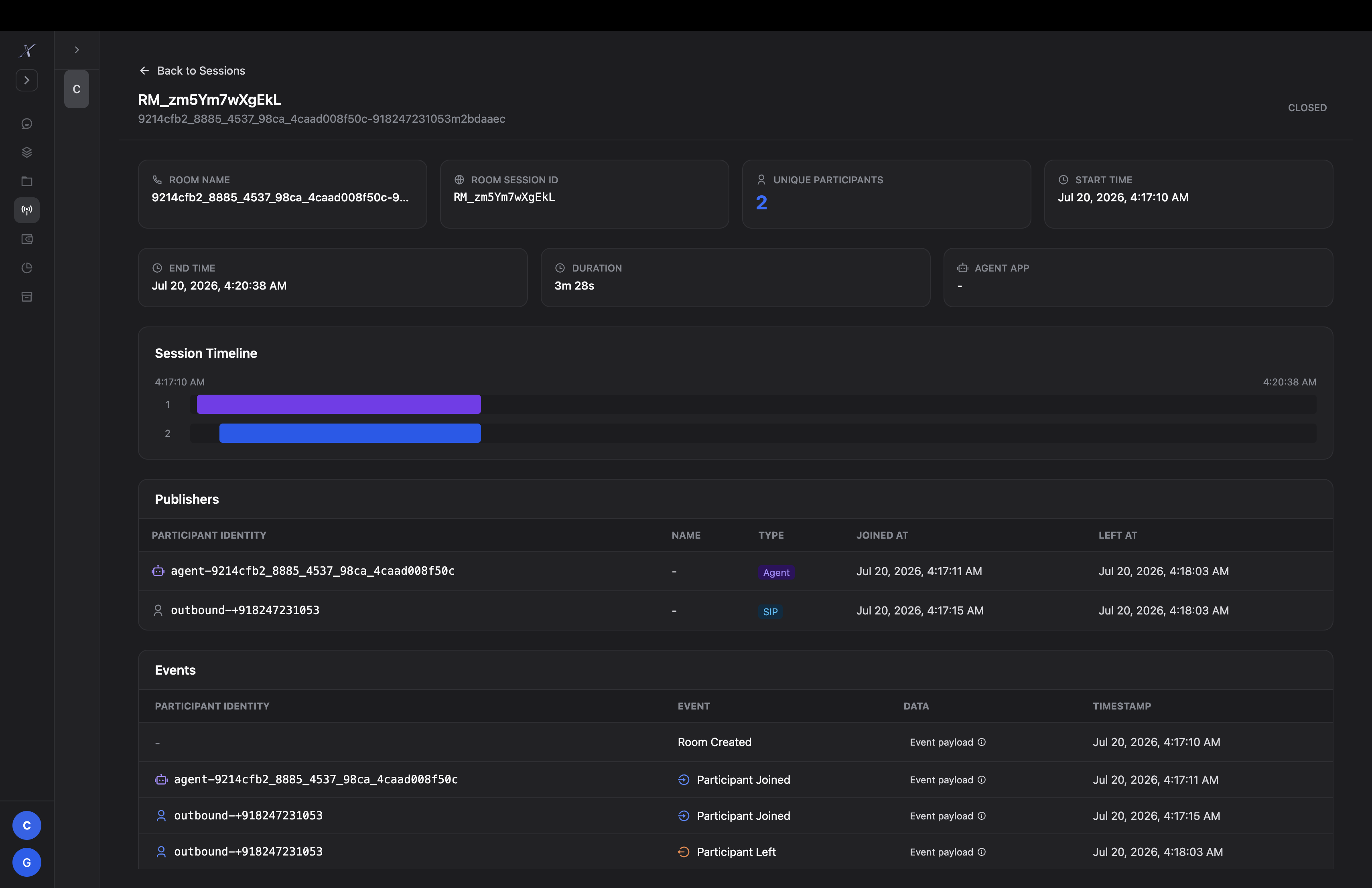1372x888 pixels.
Task: Click the robot icon in Events agent row
Action: pos(161,780)
